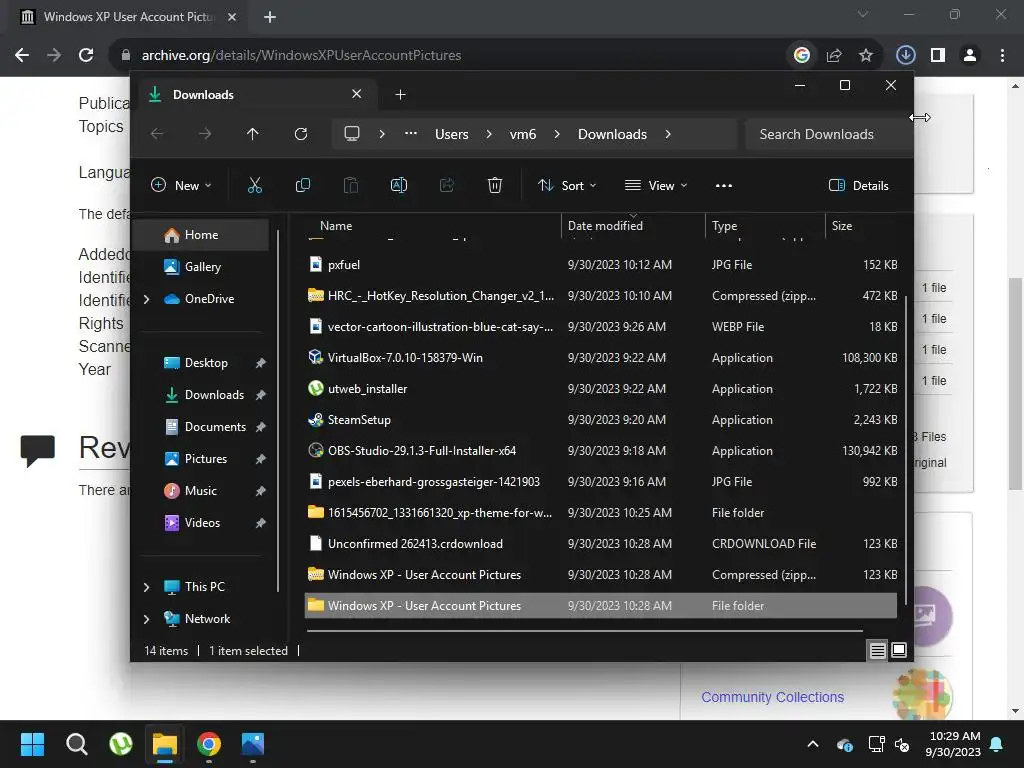This screenshot has height=768, width=1024.
Task: Open taskbar Search magnifier
Action: 76,744
